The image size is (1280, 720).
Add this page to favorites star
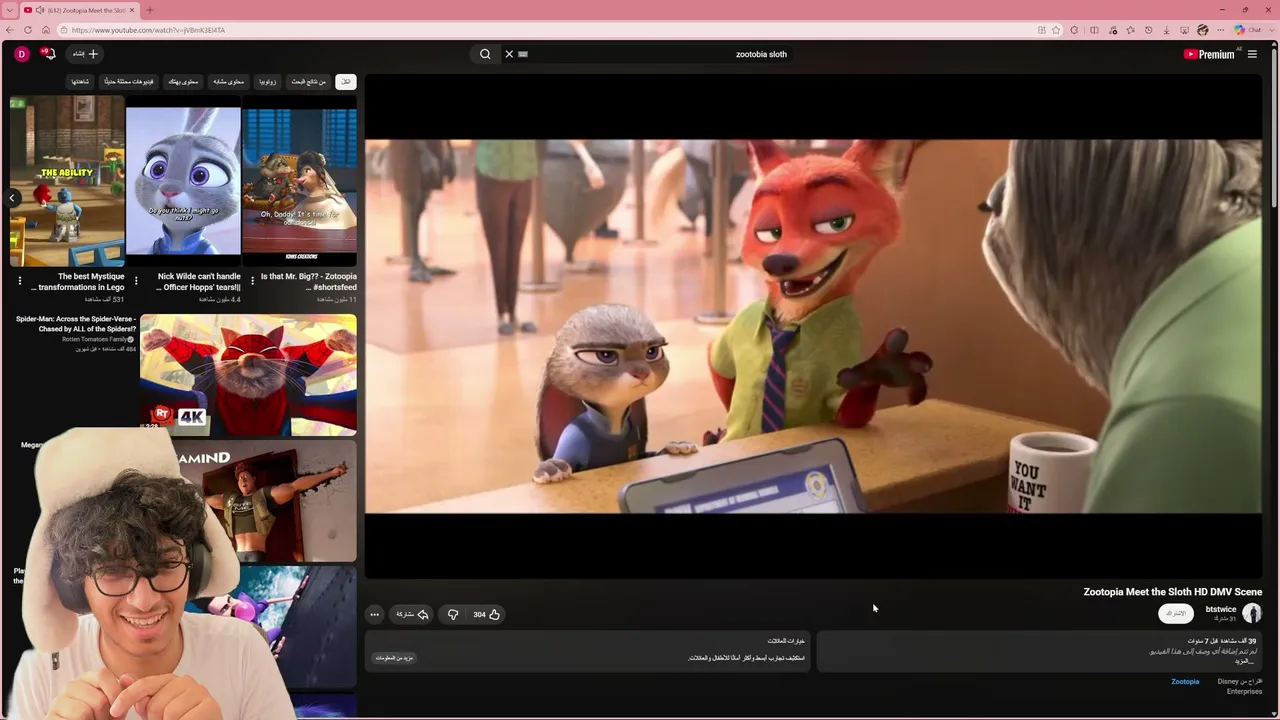coord(1056,30)
